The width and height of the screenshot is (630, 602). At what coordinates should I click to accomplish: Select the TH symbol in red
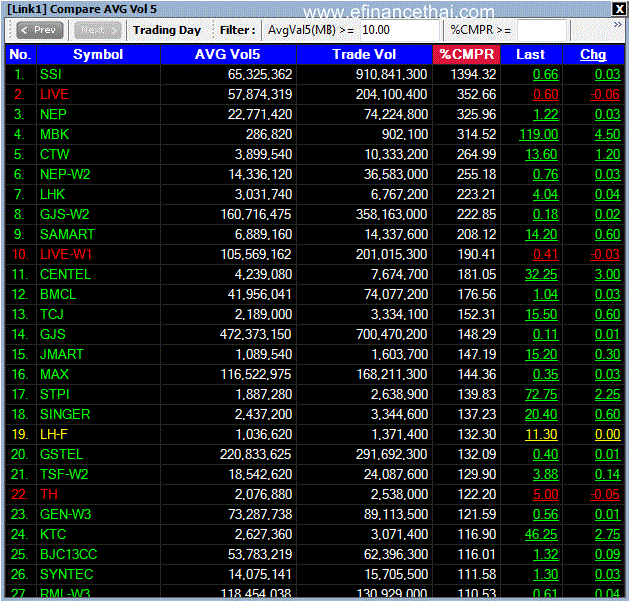pyautogui.click(x=49, y=494)
